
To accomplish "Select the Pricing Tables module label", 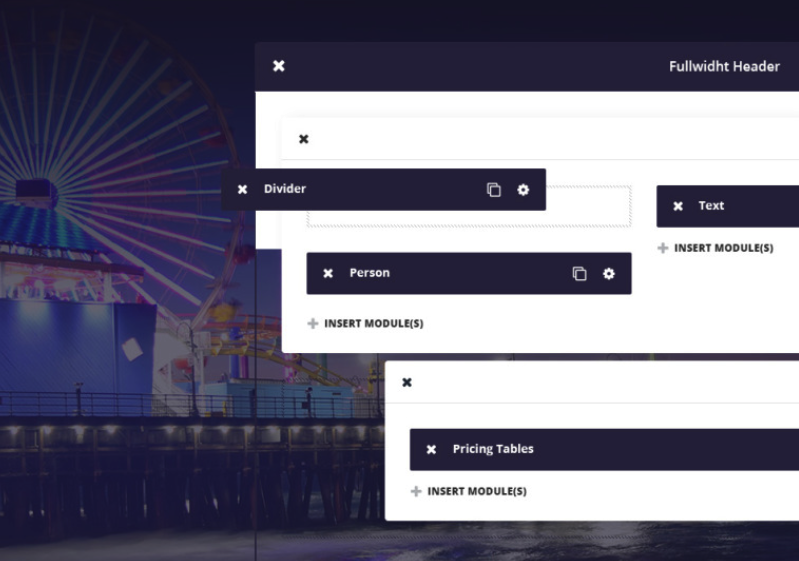I will pyautogui.click(x=493, y=449).
